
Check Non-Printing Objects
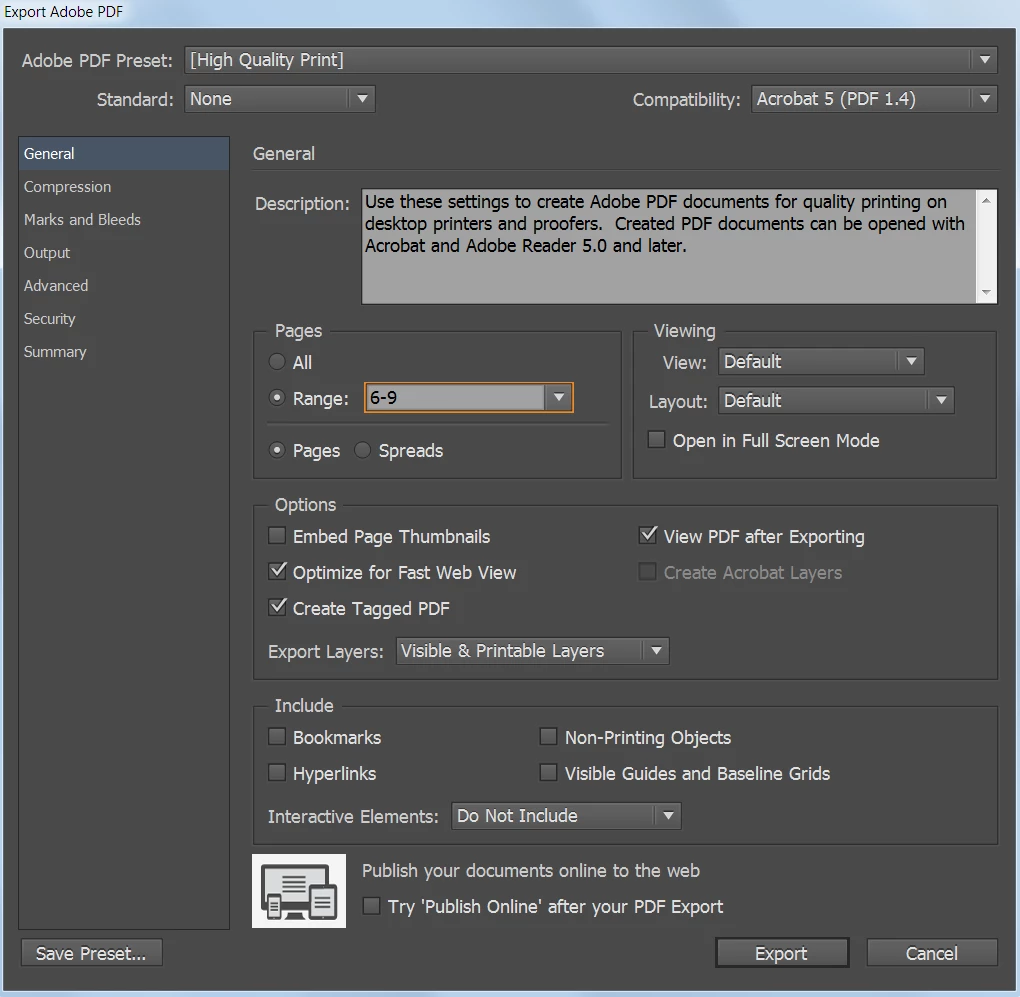pos(548,736)
